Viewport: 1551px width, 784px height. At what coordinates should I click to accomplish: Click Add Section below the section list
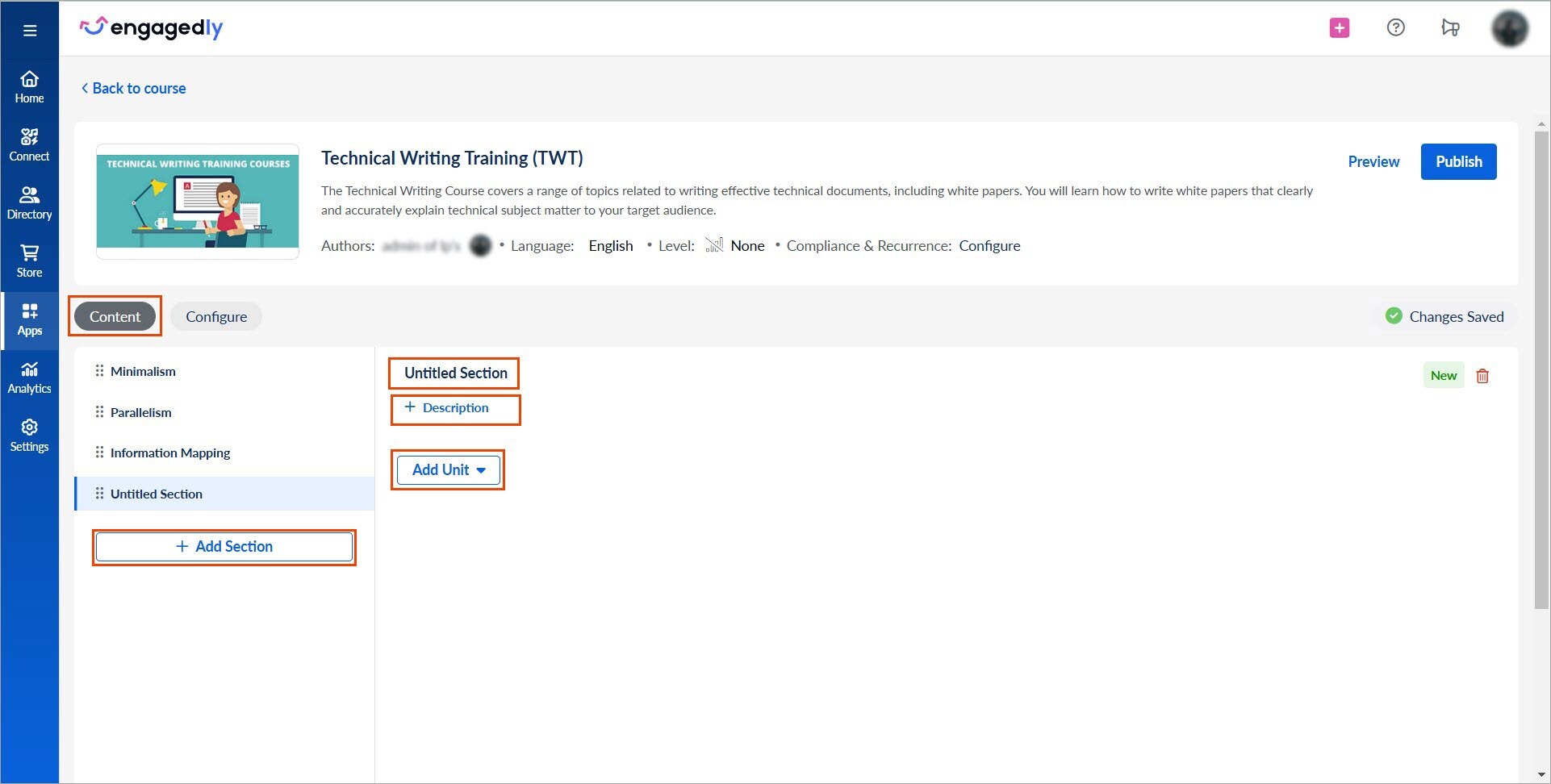click(224, 546)
